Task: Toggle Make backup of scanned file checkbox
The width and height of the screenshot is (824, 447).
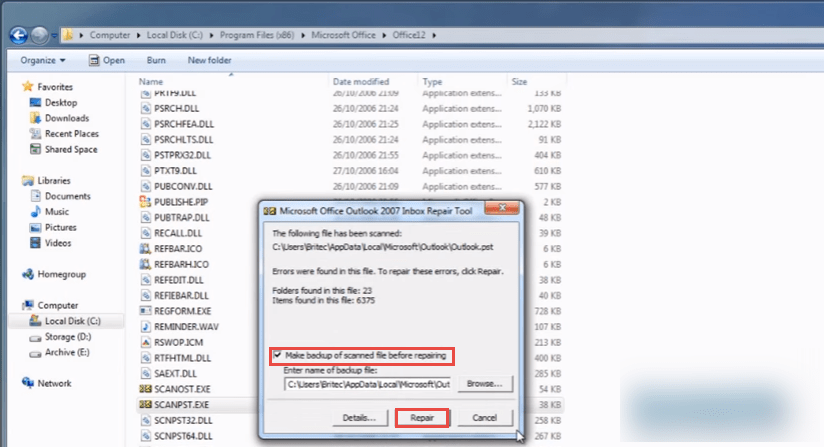Action: pos(277,355)
